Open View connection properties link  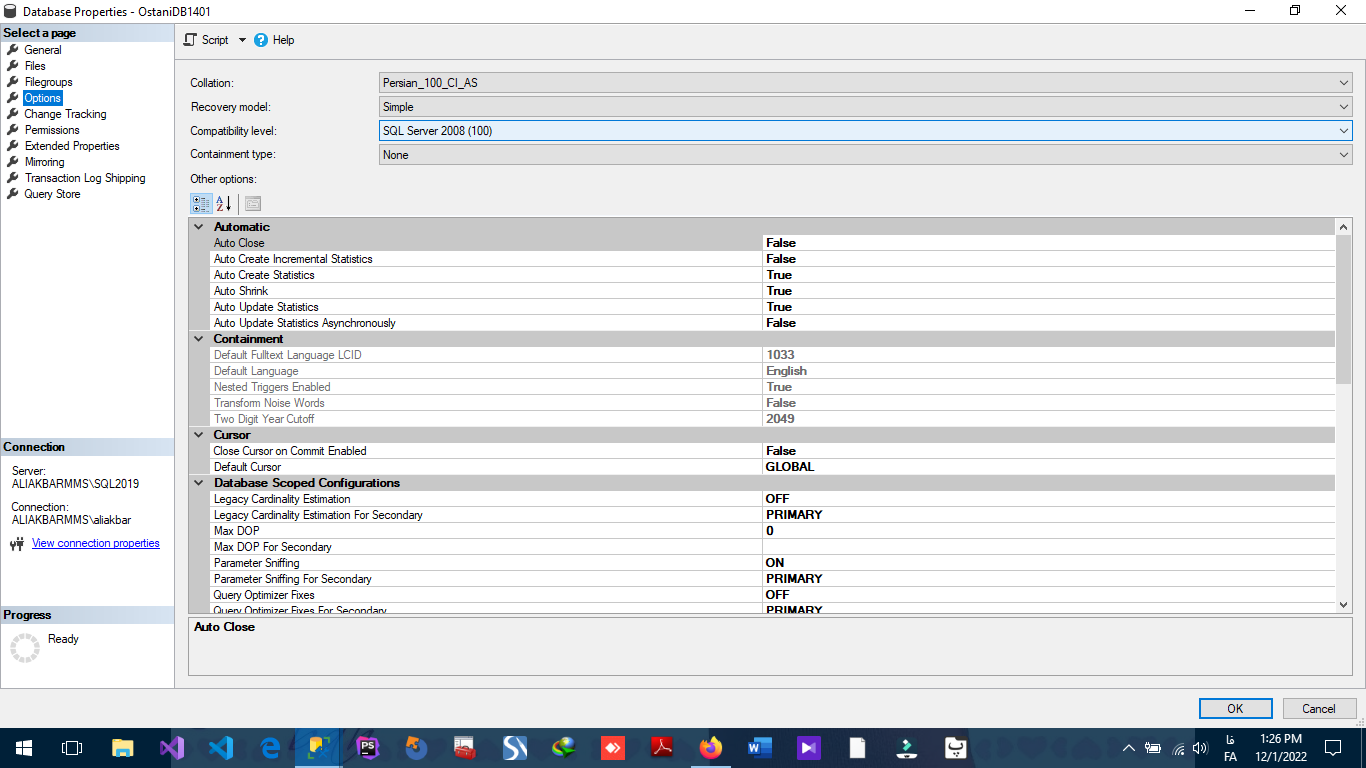click(96, 543)
